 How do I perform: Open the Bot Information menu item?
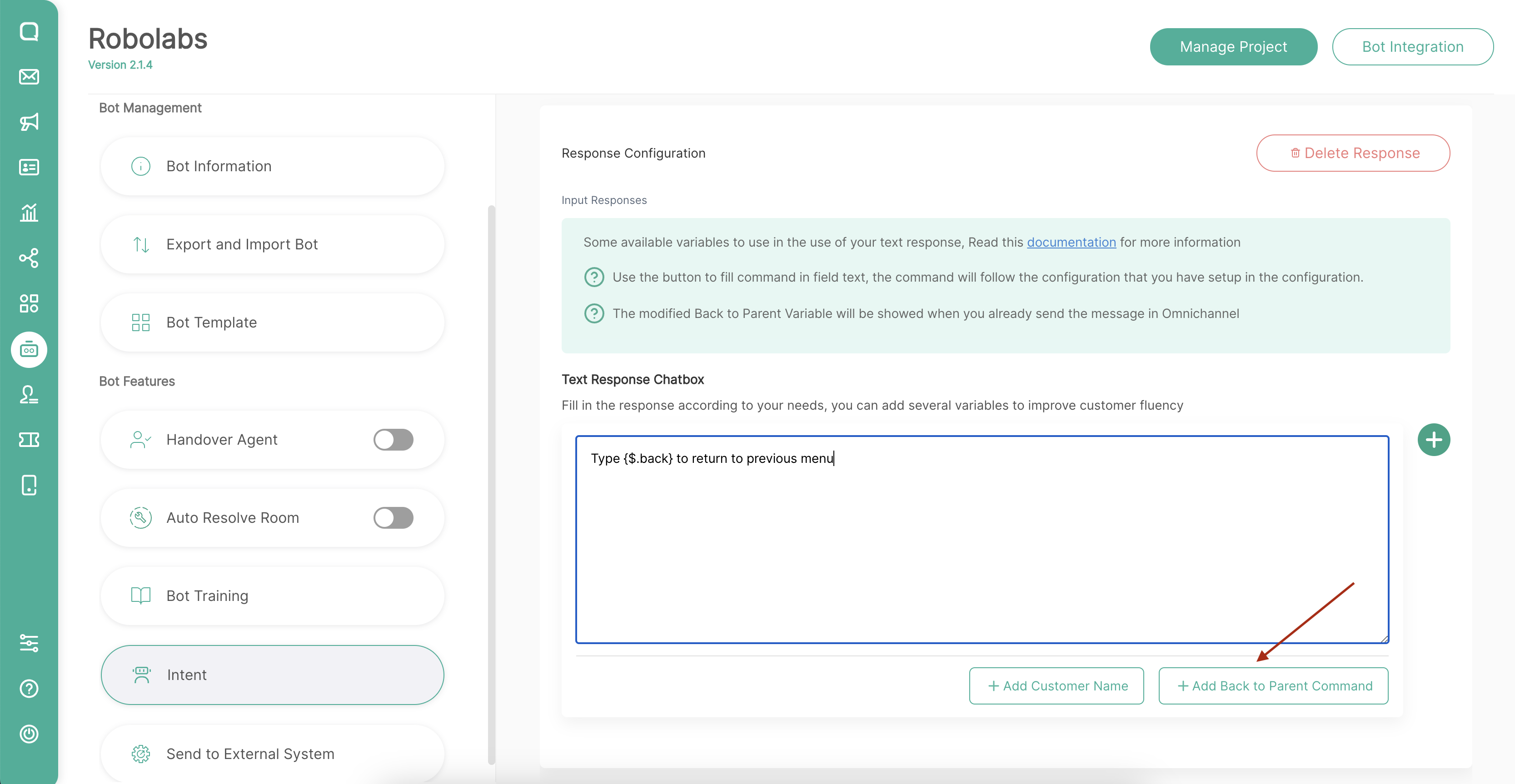point(272,166)
